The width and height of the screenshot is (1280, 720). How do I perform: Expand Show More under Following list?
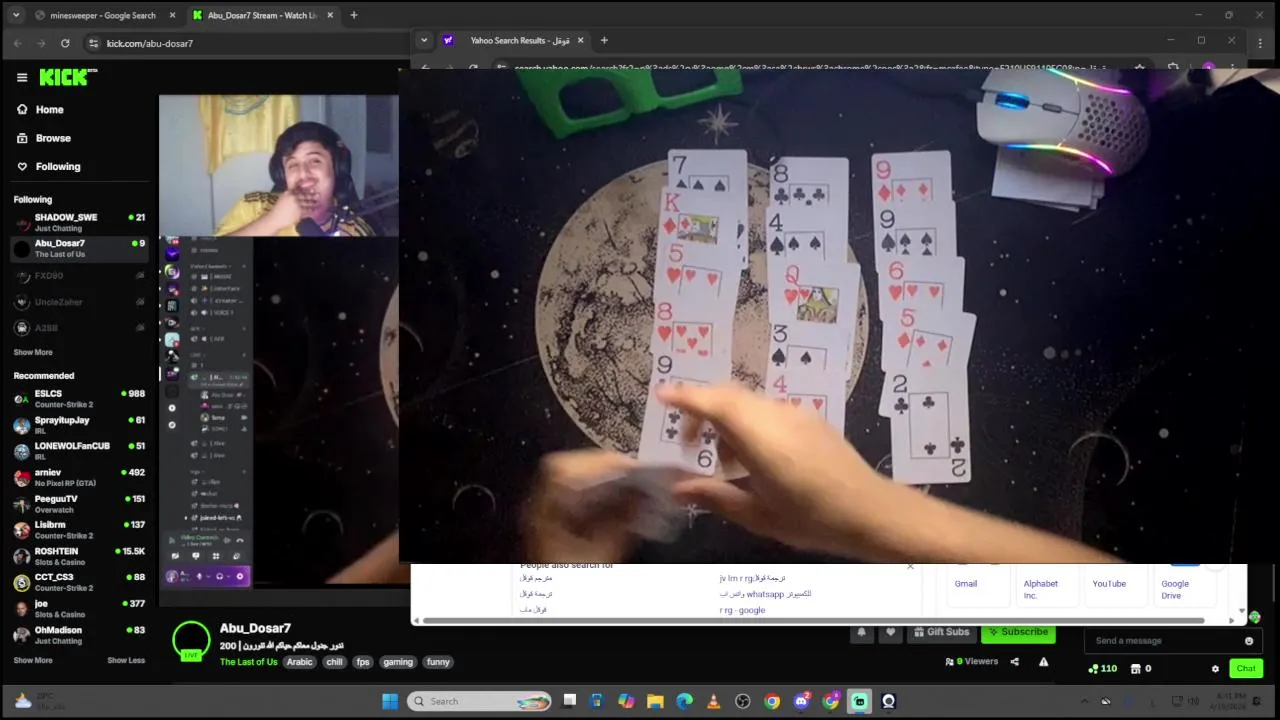pos(33,352)
